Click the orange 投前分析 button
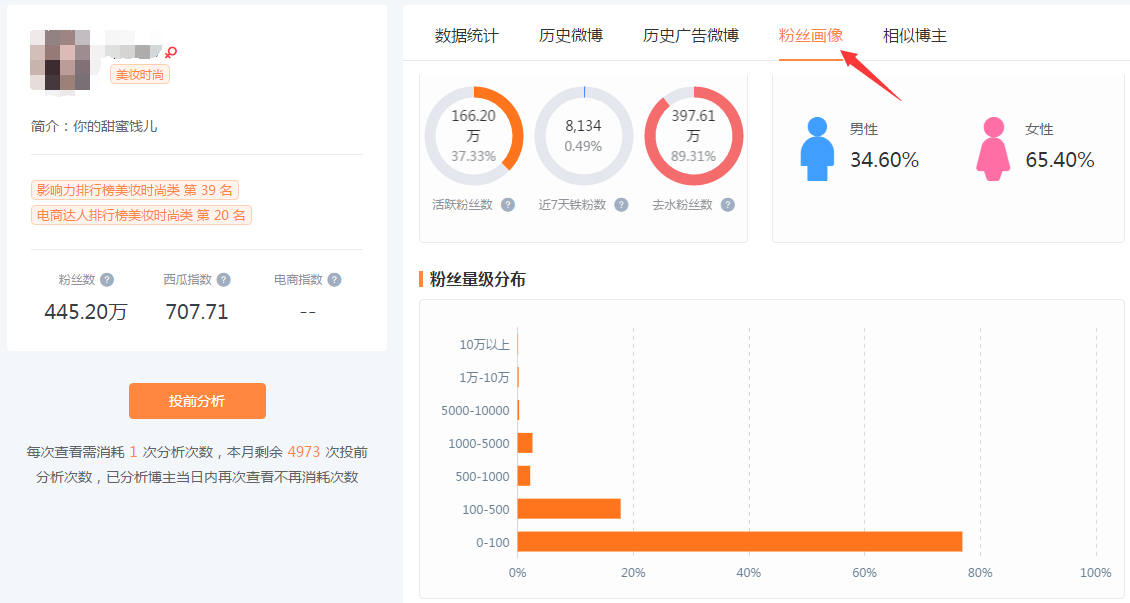Viewport: 1130px width, 603px height. [x=196, y=401]
